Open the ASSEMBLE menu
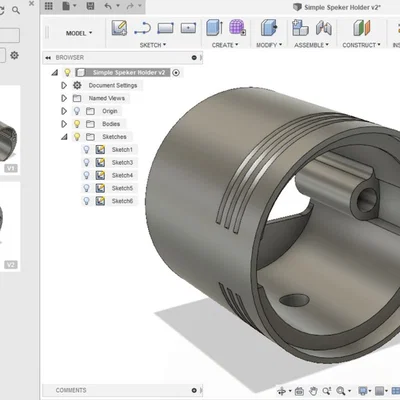This screenshot has height=400, width=400. click(x=311, y=45)
